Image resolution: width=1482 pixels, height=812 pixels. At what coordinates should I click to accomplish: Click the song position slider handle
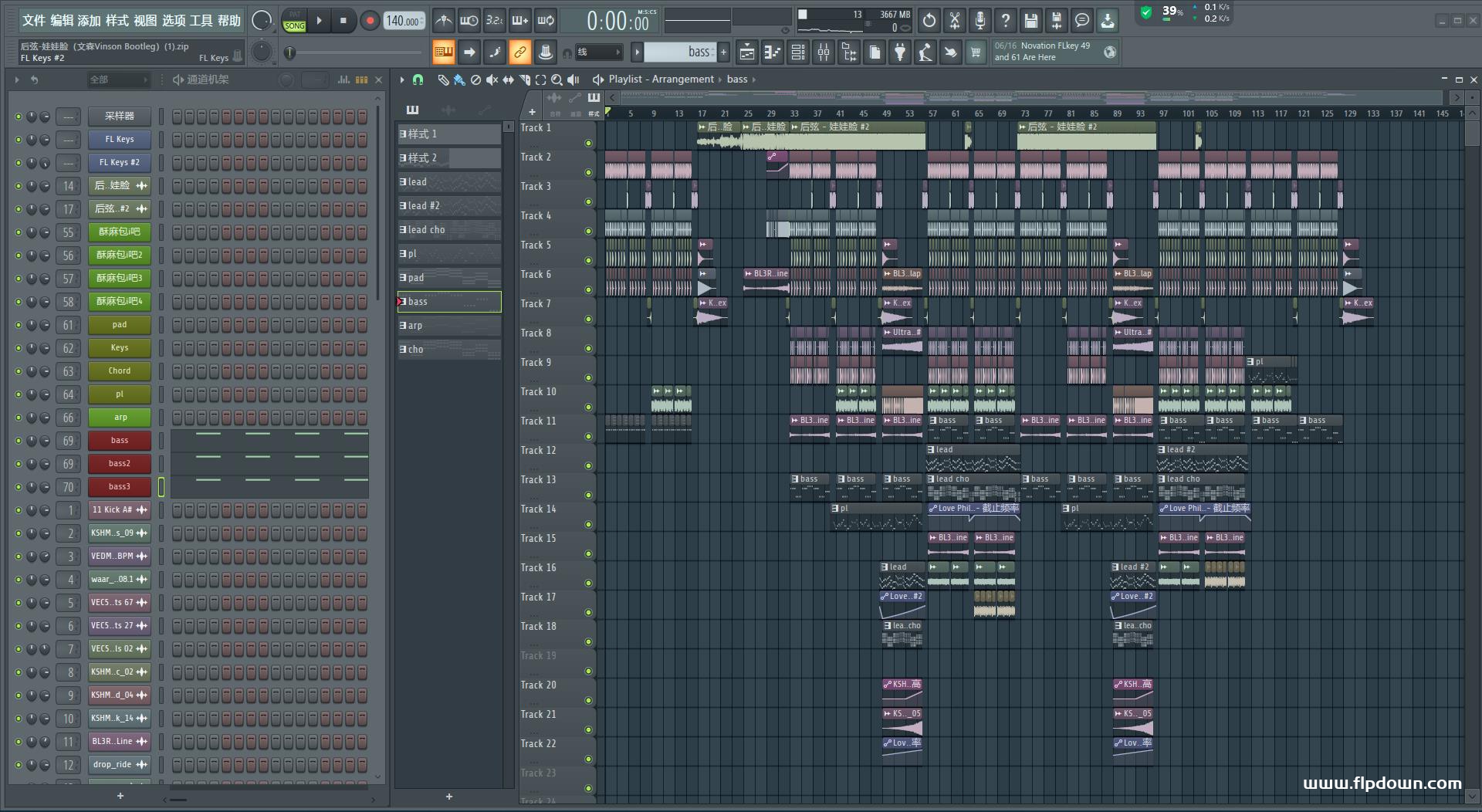(x=289, y=52)
